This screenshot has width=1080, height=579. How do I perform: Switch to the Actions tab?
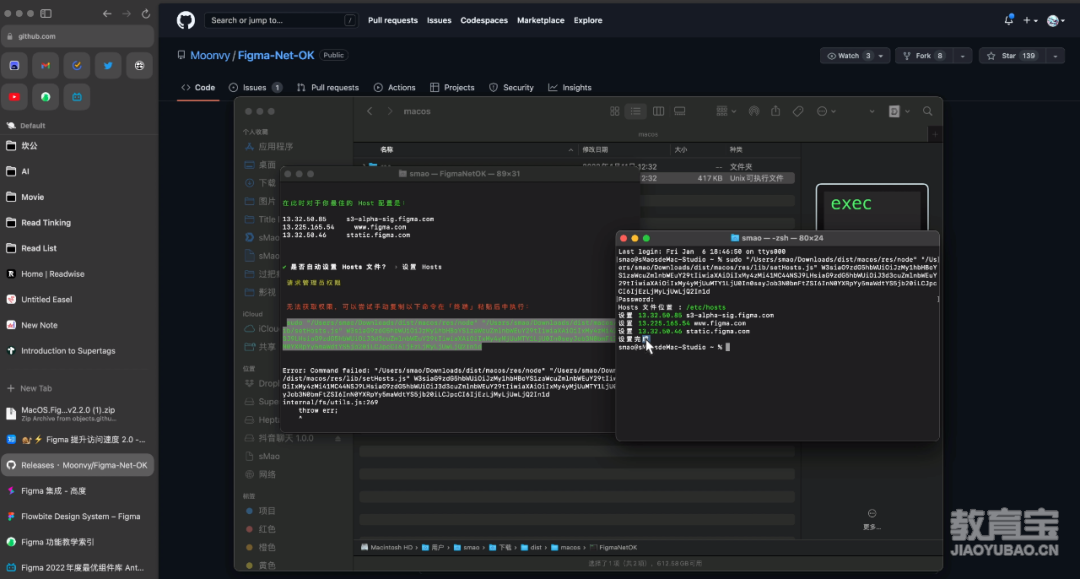(395, 87)
